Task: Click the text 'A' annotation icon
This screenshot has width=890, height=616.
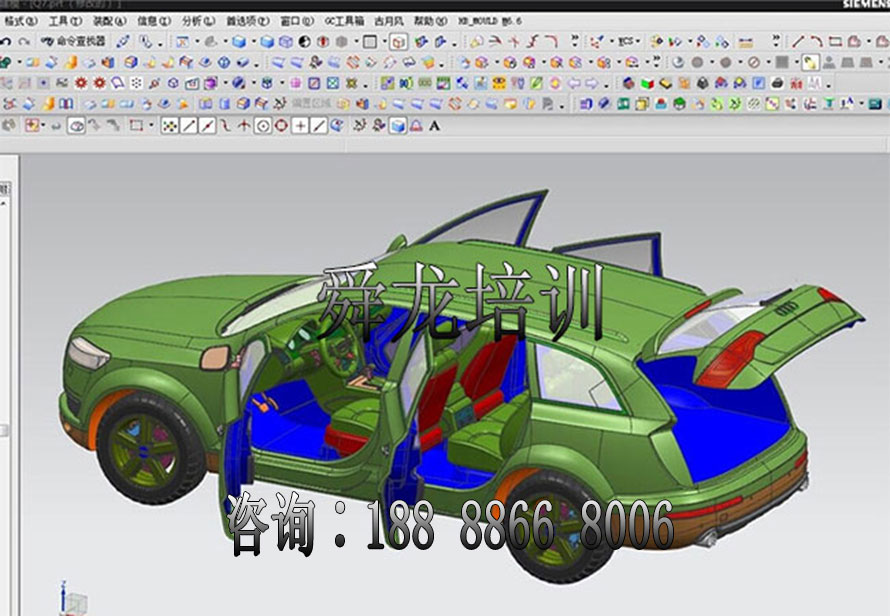Action: pyautogui.click(x=433, y=125)
